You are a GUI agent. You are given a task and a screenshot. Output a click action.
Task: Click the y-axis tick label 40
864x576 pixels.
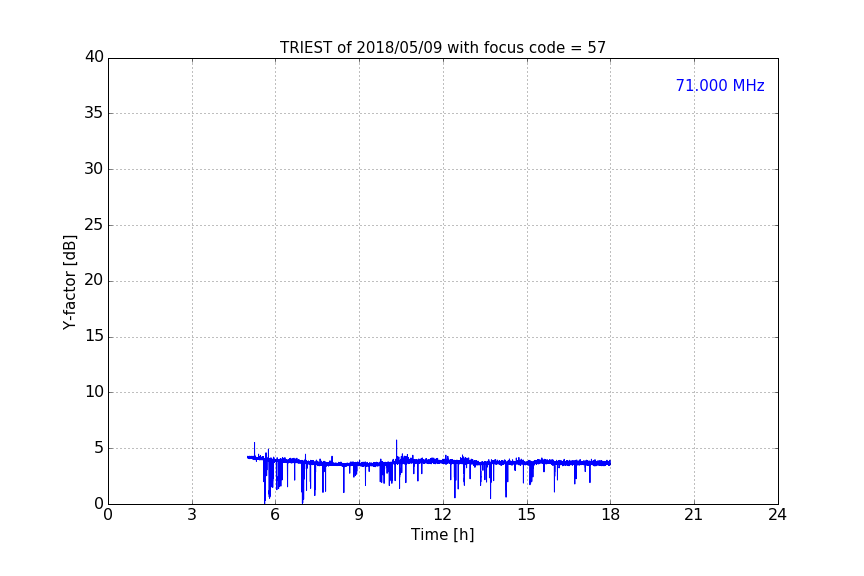click(94, 57)
